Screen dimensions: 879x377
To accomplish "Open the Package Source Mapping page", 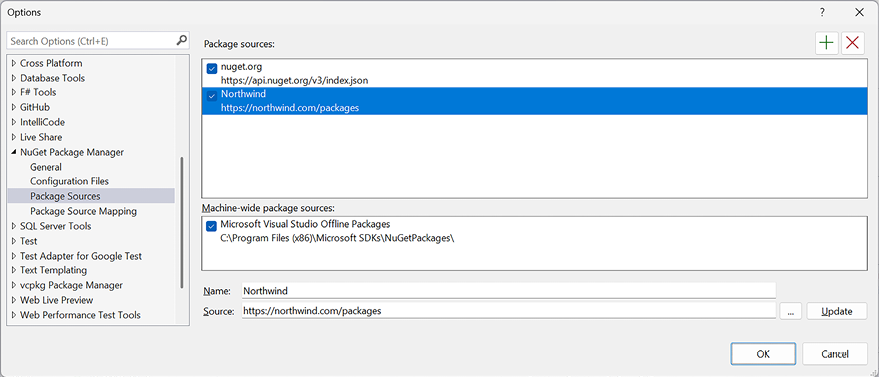I will click(84, 211).
